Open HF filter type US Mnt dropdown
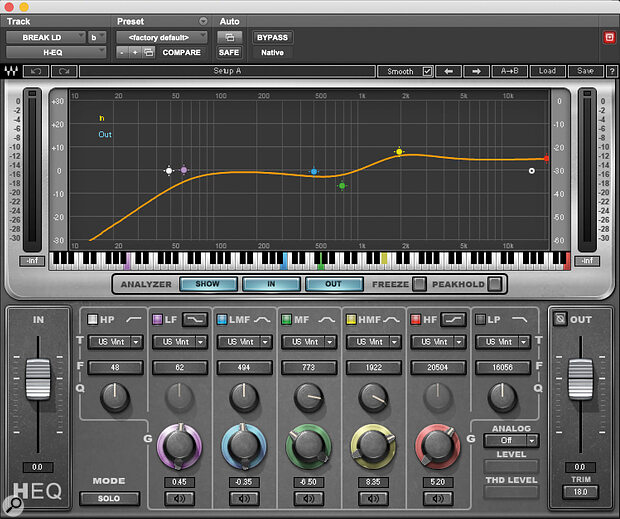This screenshot has width=620, height=519. tap(438, 342)
